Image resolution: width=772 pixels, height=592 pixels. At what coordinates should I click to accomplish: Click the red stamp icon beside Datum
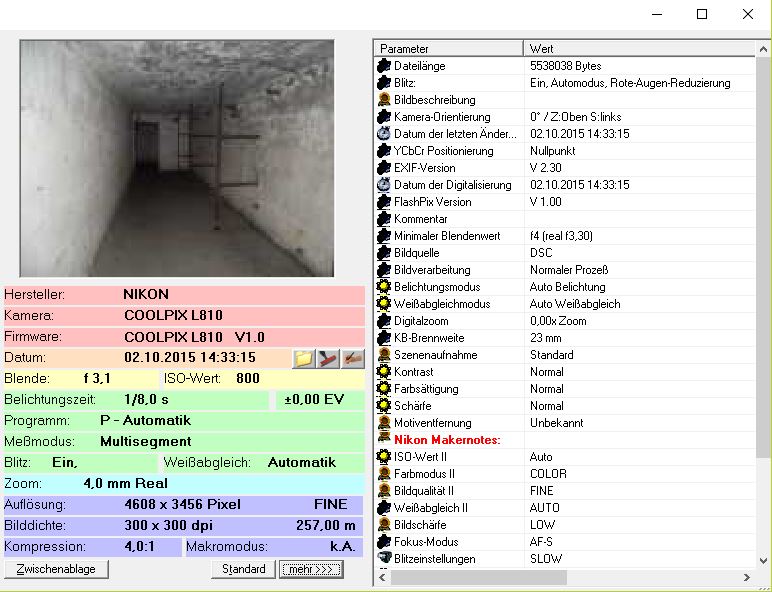[328, 359]
